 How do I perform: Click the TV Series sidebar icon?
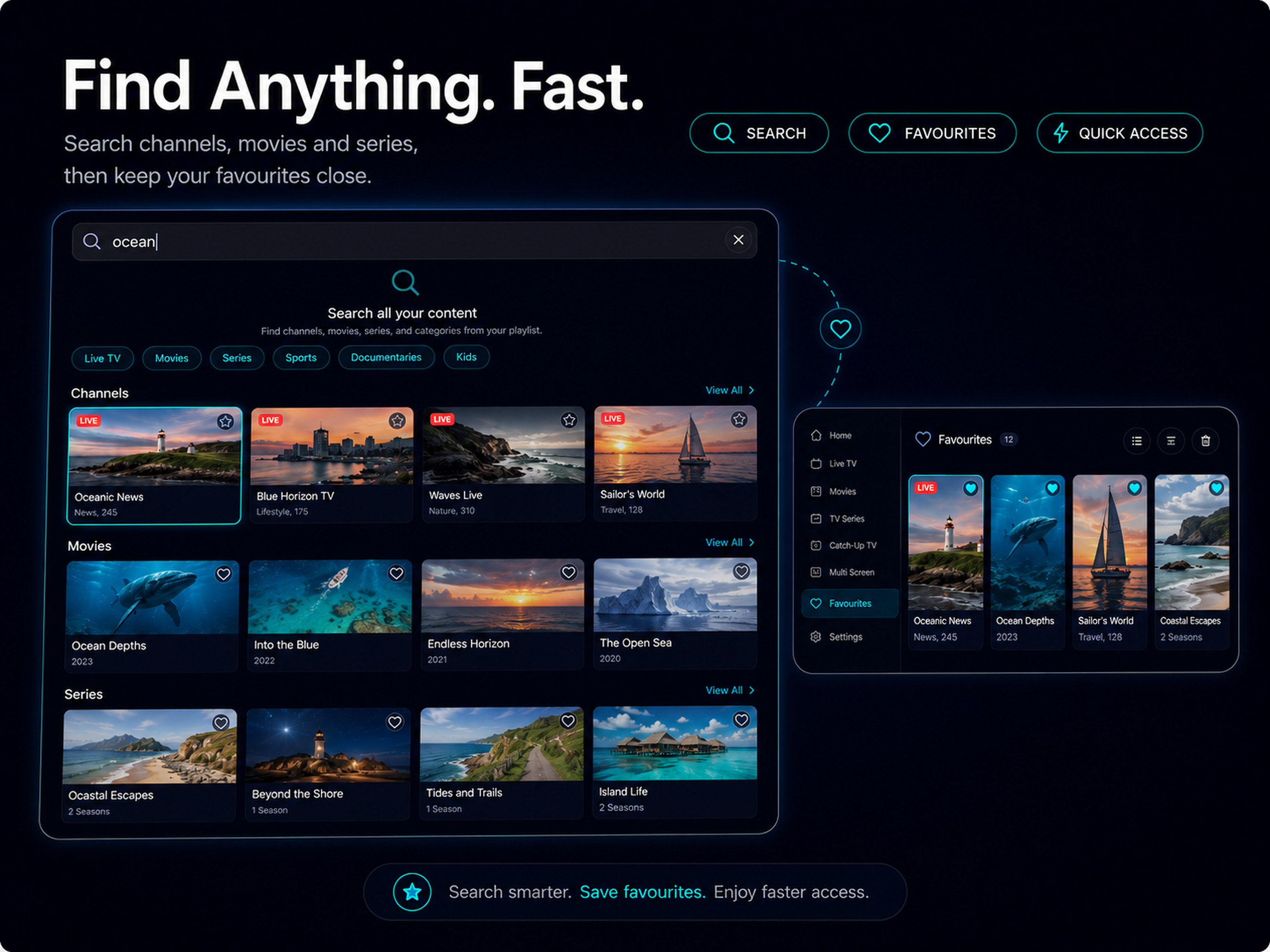coord(816,519)
